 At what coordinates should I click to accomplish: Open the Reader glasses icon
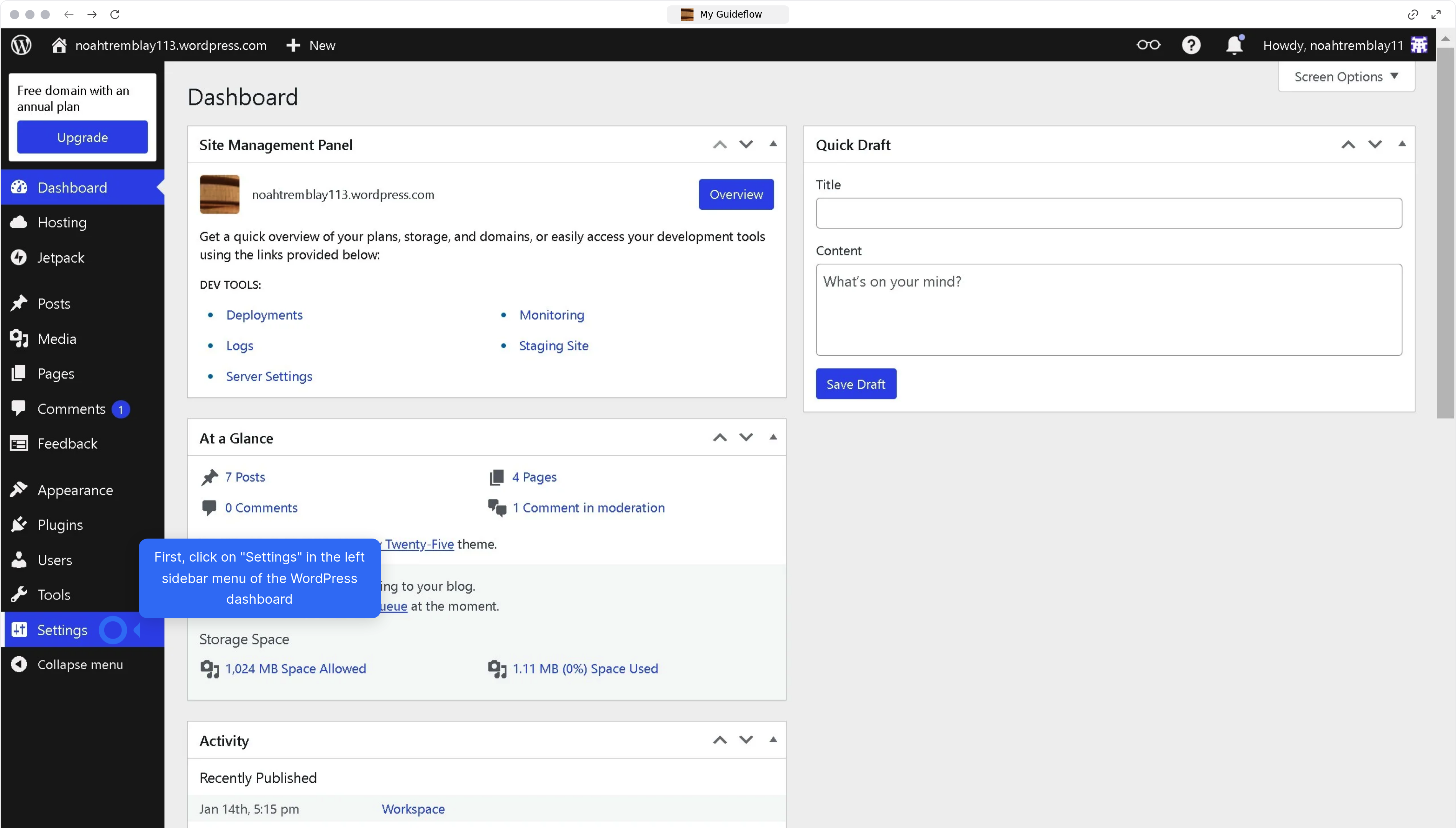(1148, 45)
